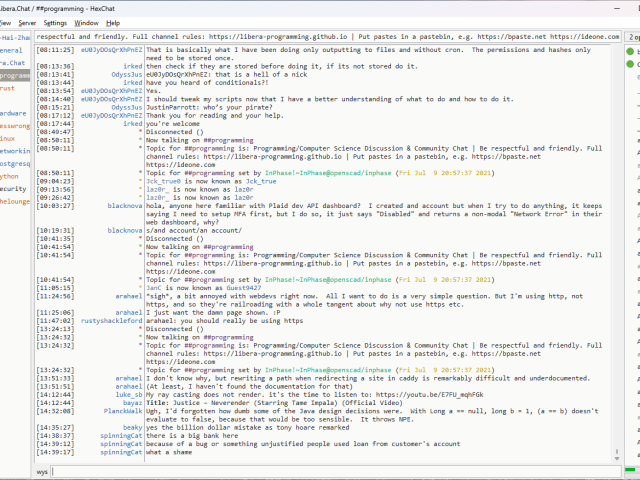640x480 pixels.
Task: Open the Server menu
Action: pyautogui.click(x=27, y=22)
